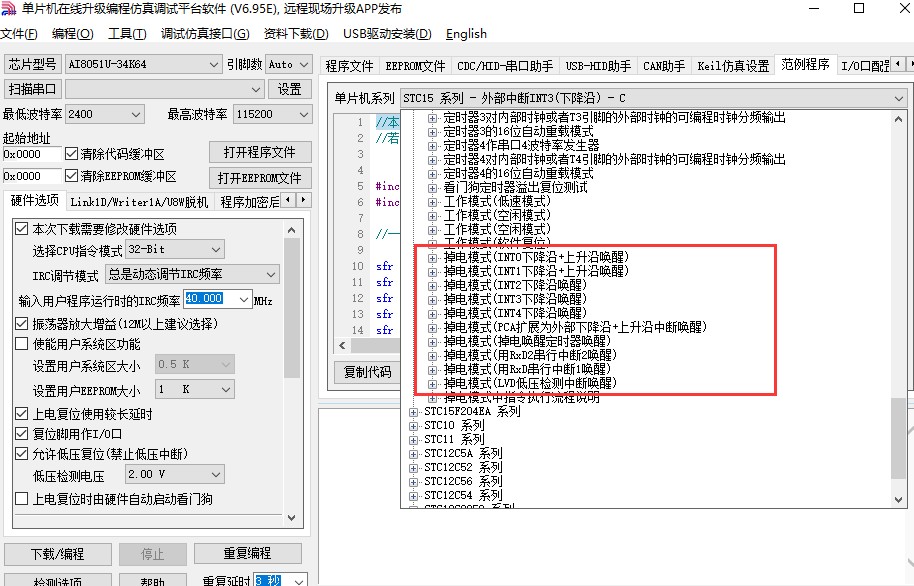This screenshot has width=914, height=586.
Task: Switch to EEPROM文件 tab
Action: point(415,66)
